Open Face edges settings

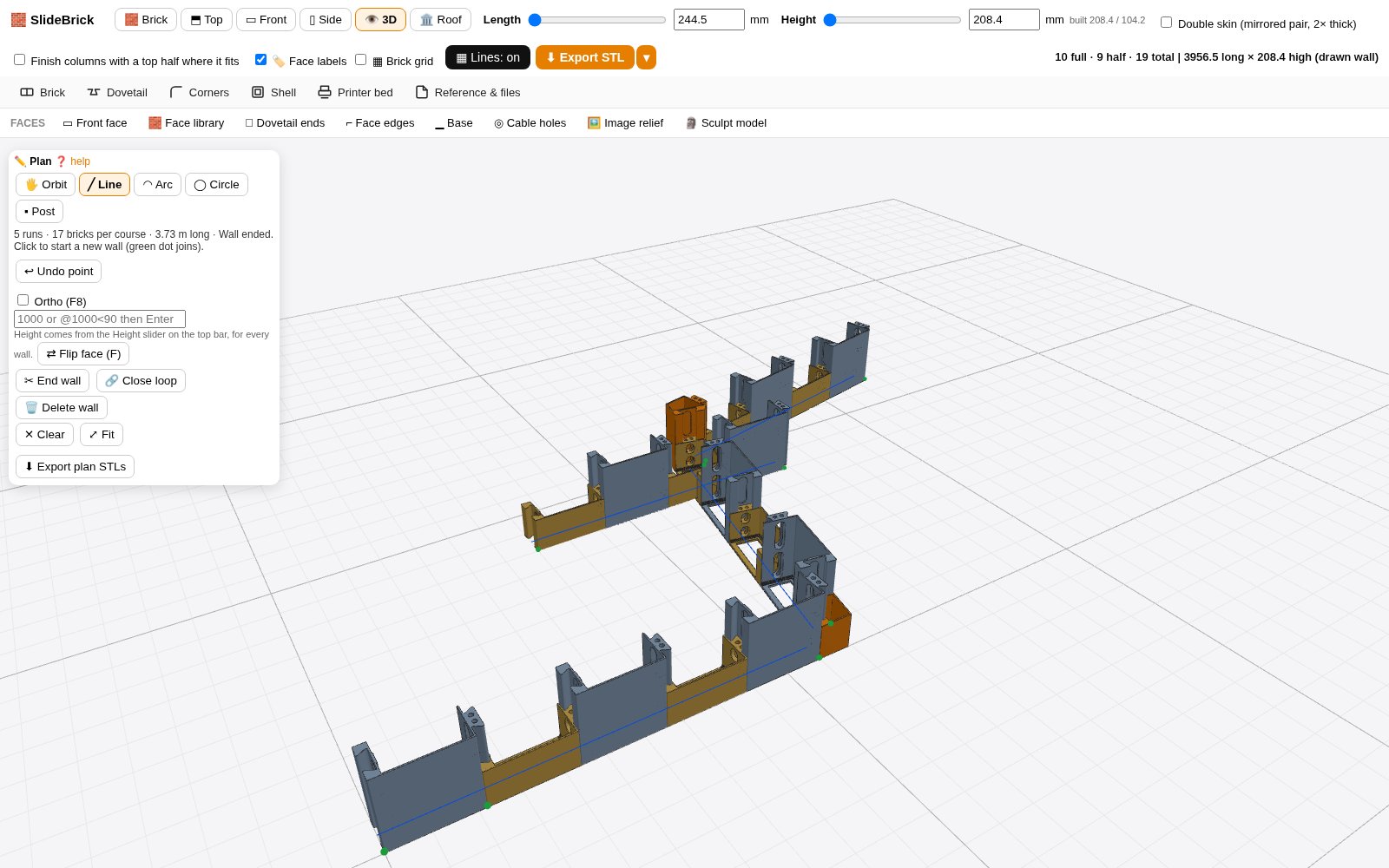(x=379, y=122)
